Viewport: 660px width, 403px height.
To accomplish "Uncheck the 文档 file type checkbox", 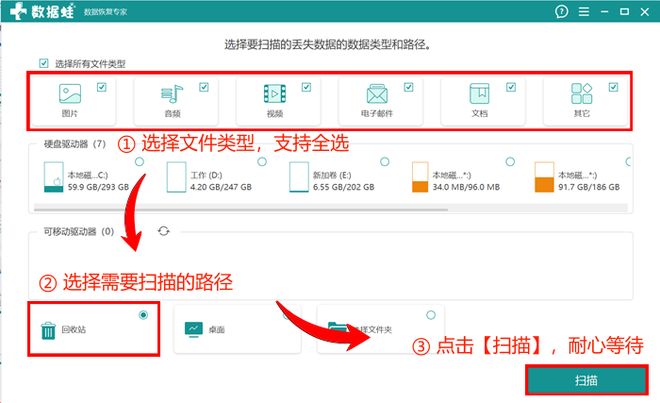I will tap(511, 87).
